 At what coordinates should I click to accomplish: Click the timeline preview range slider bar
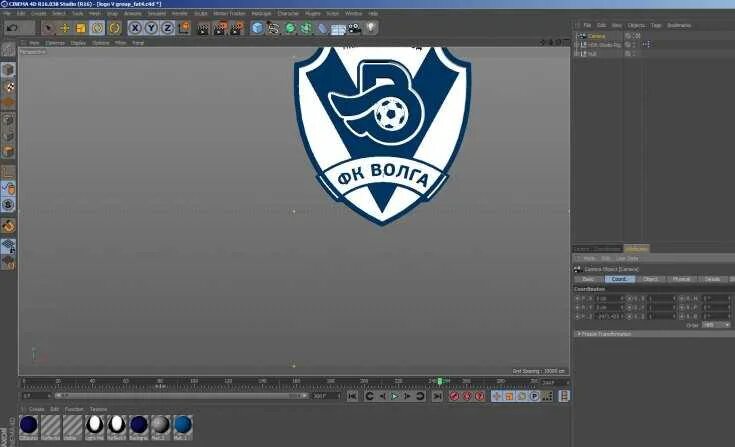180,396
